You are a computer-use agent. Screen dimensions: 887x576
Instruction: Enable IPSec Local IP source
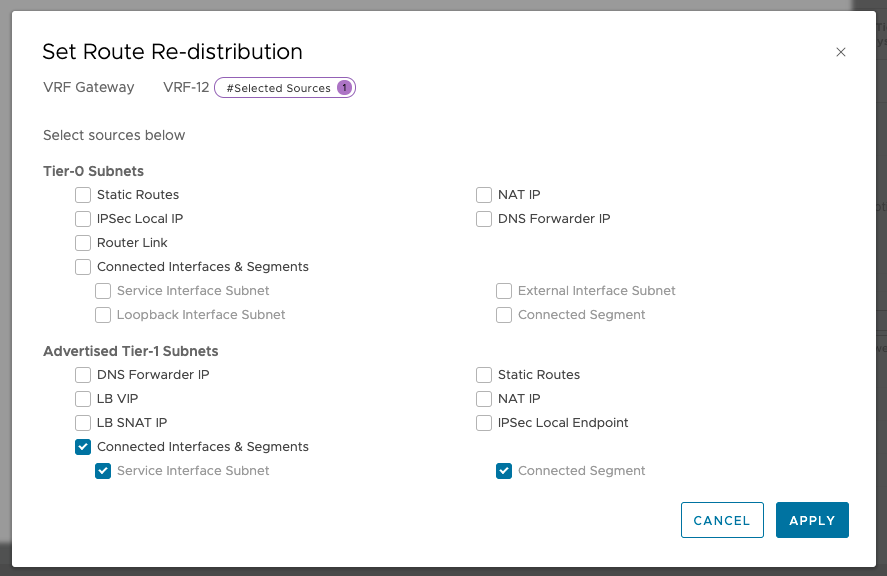[83, 219]
